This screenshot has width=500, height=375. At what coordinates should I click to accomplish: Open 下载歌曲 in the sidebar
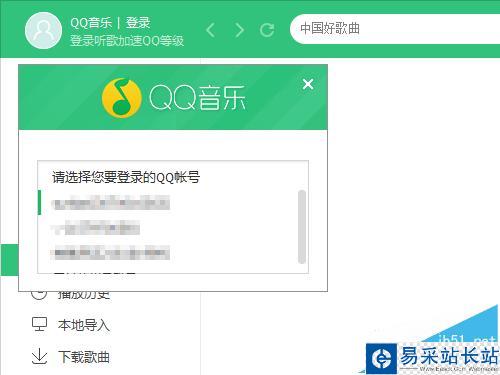[x=84, y=357]
